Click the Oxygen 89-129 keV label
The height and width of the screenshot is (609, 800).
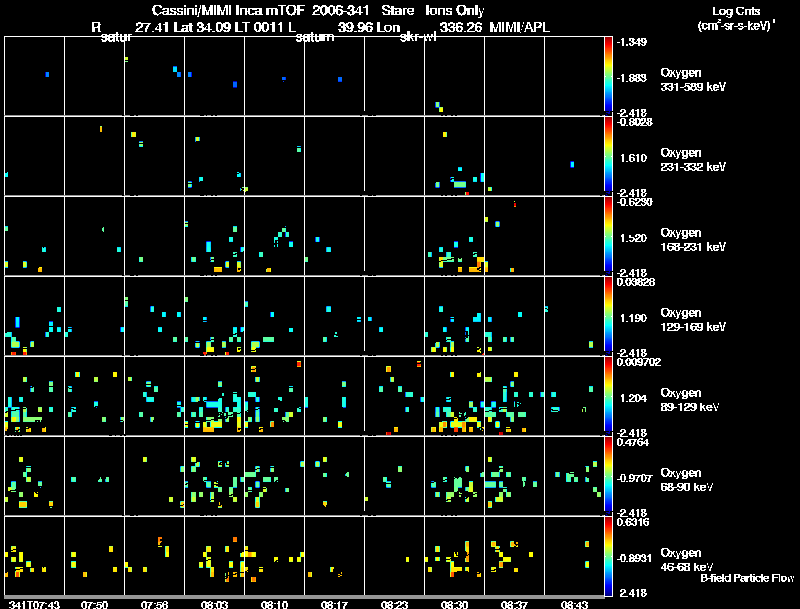click(689, 399)
